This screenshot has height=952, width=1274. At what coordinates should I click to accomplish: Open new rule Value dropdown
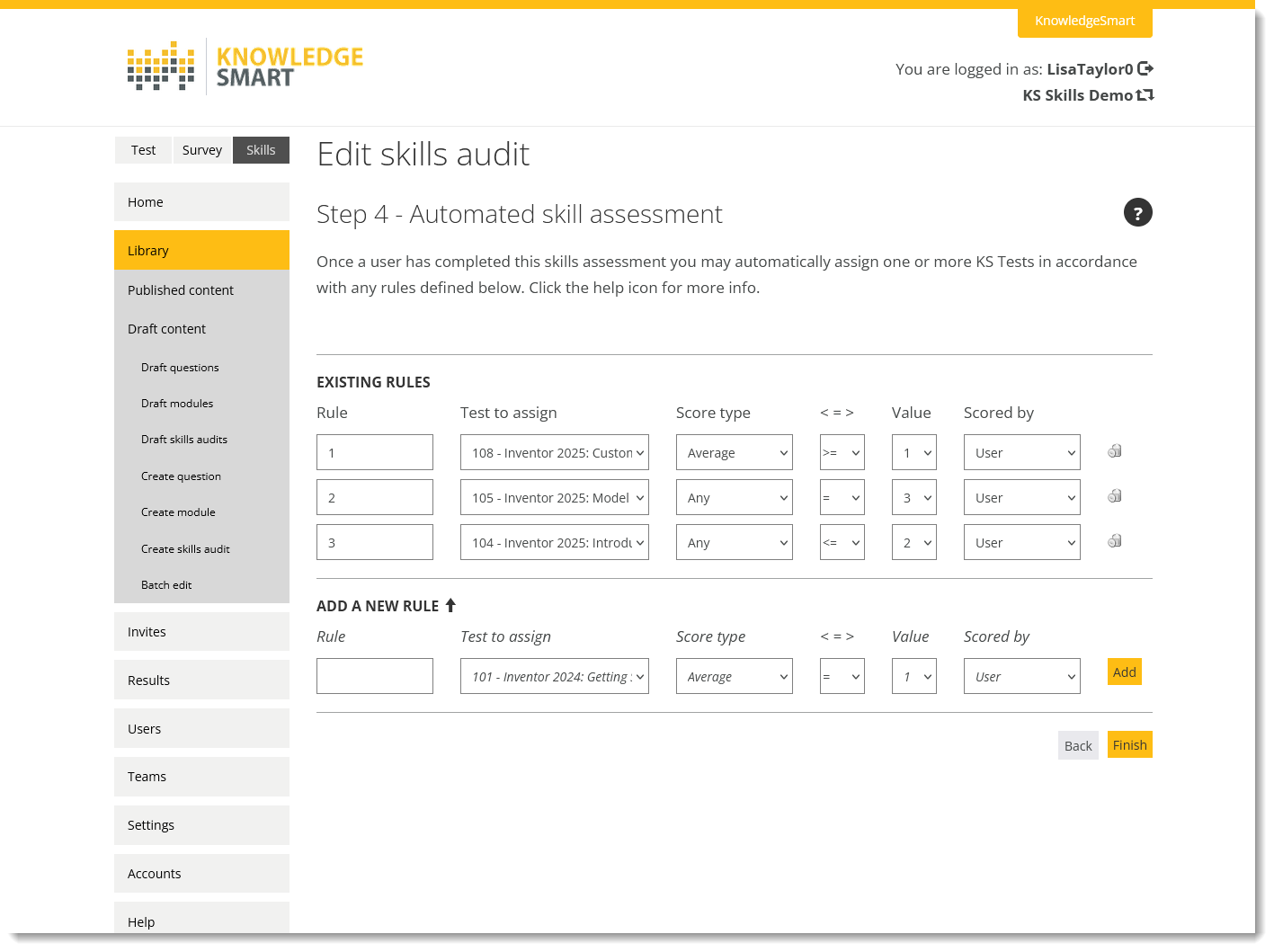point(914,676)
